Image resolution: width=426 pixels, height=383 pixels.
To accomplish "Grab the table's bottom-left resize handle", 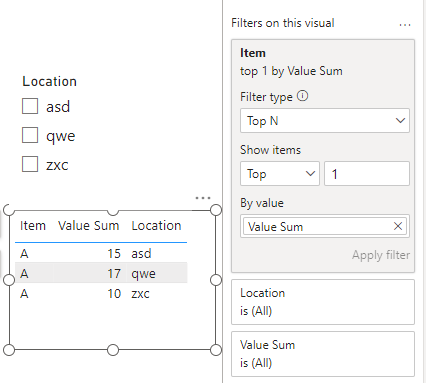I will tap(9, 350).
